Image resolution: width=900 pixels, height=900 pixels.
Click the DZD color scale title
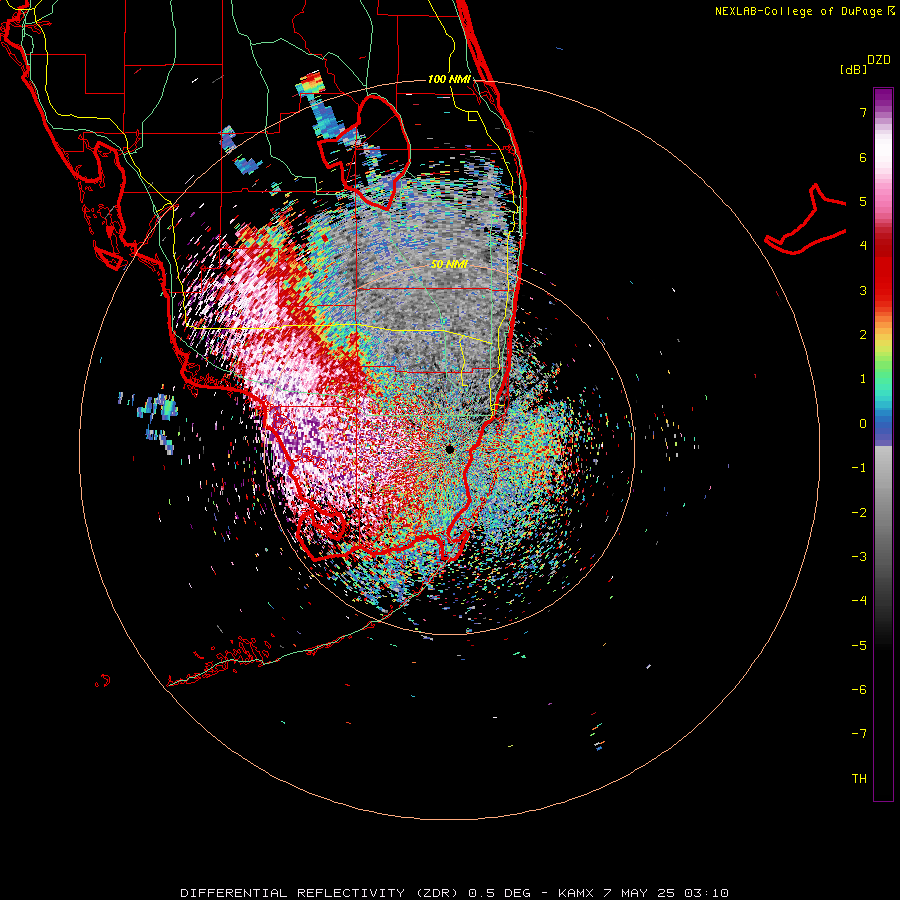[879, 60]
